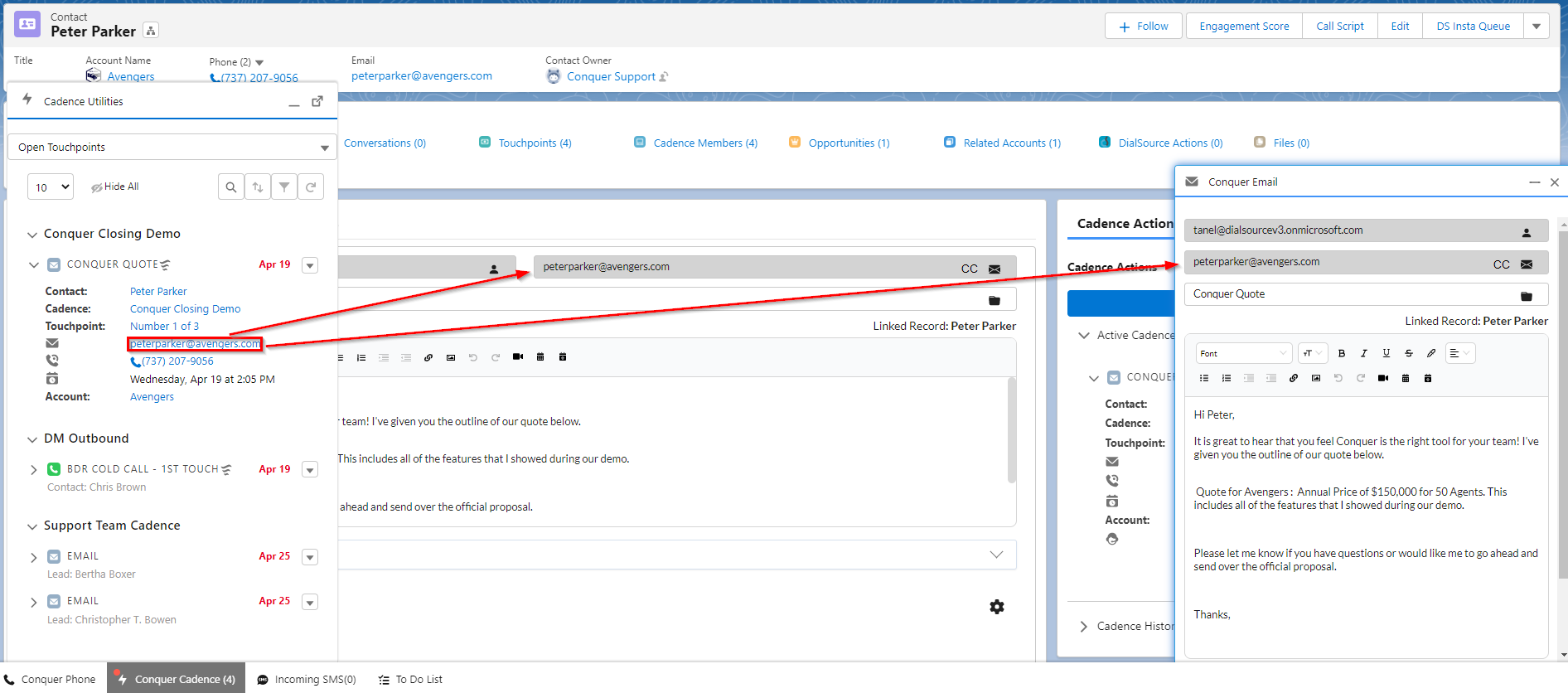
Task: Refresh the Cadence Utilities touchpoints list
Action: tap(311, 187)
